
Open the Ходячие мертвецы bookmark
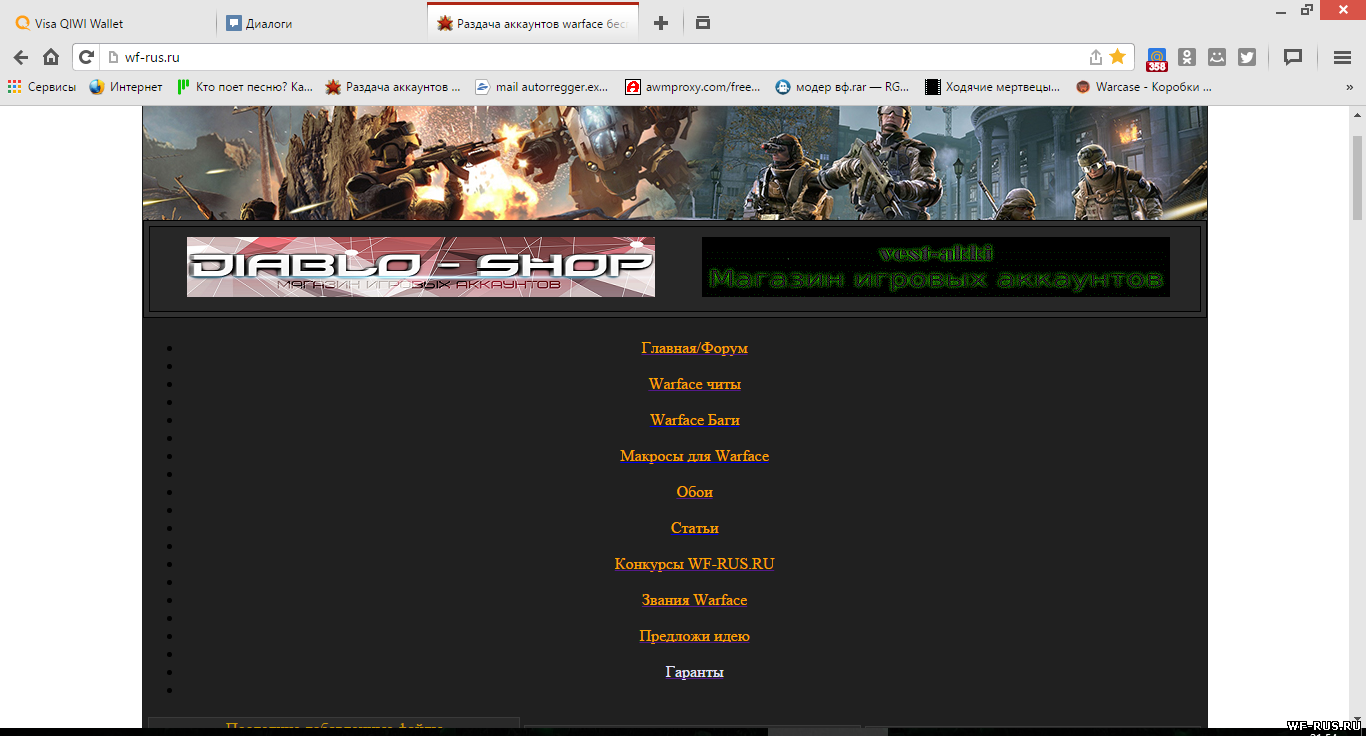pyautogui.click(x=993, y=87)
